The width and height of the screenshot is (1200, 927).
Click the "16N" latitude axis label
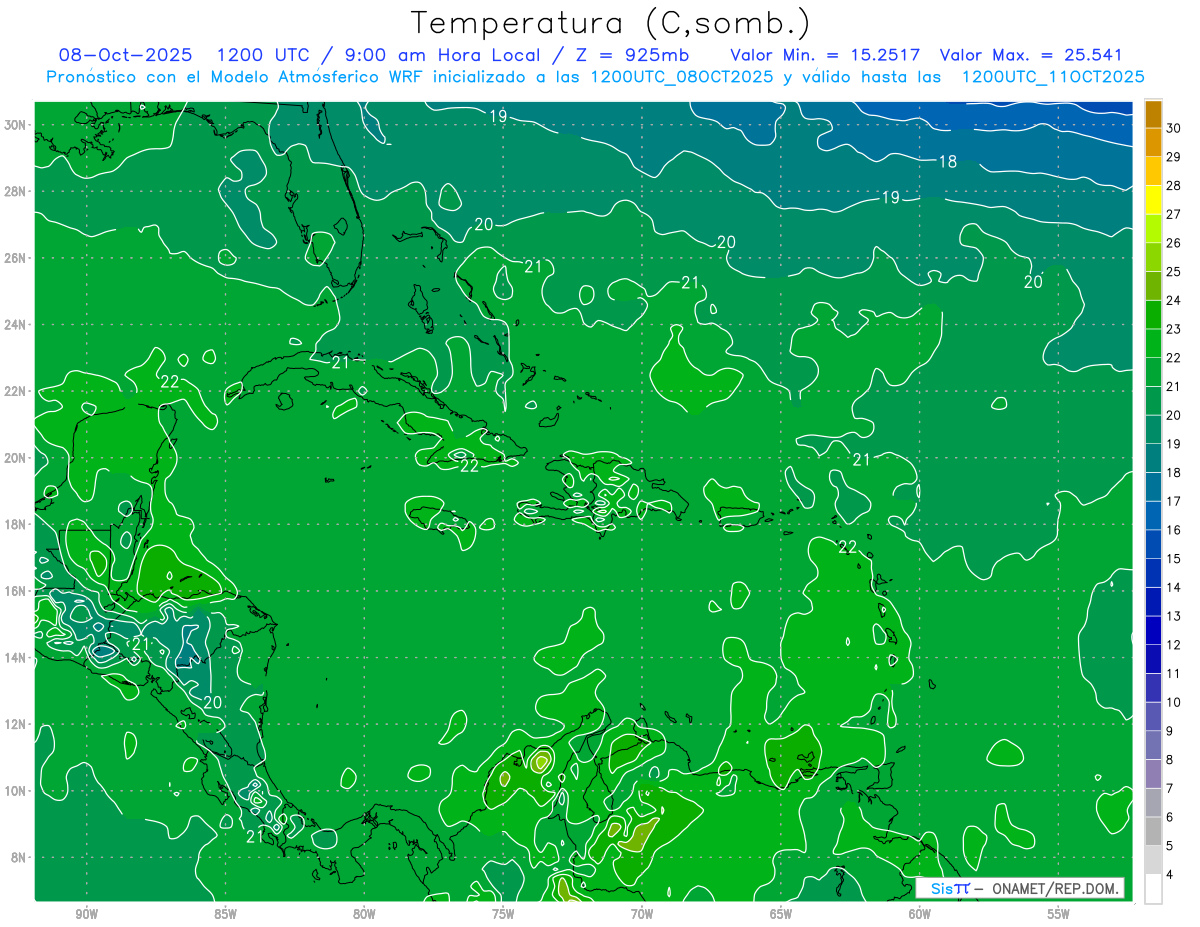point(15,591)
